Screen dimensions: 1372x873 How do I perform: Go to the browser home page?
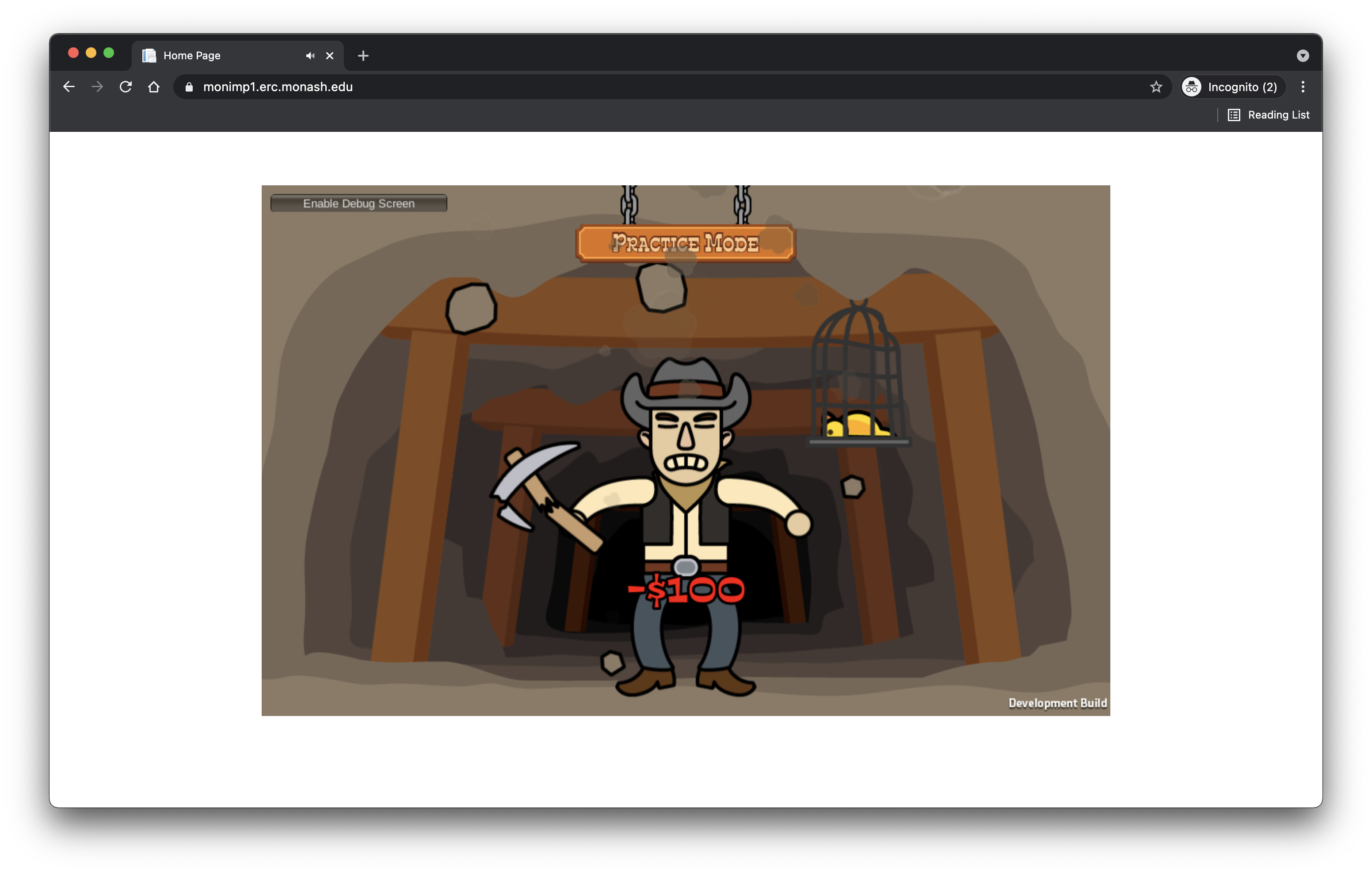[x=154, y=87]
